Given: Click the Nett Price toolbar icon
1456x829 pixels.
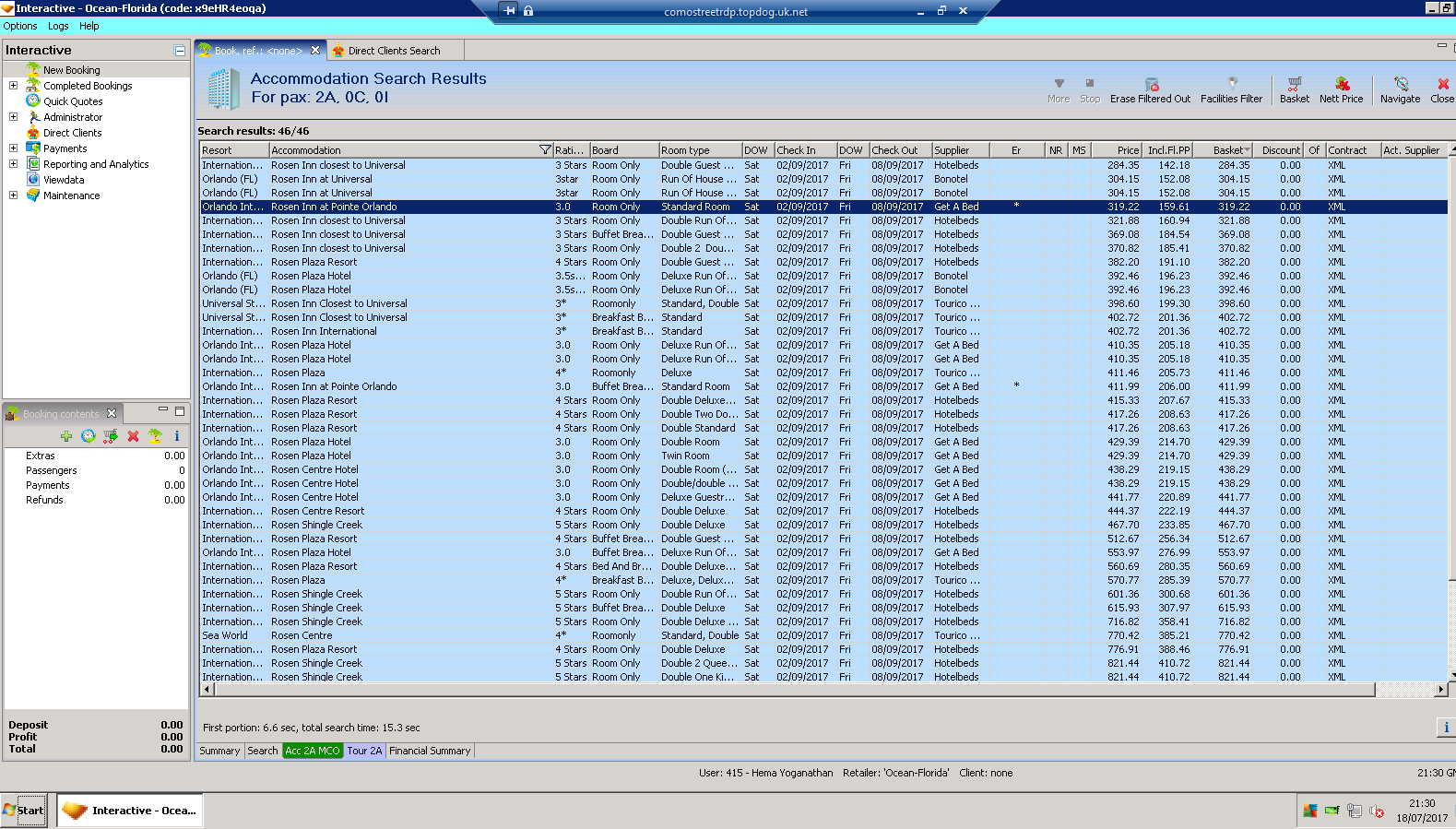Looking at the screenshot, I should [1342, 83].
